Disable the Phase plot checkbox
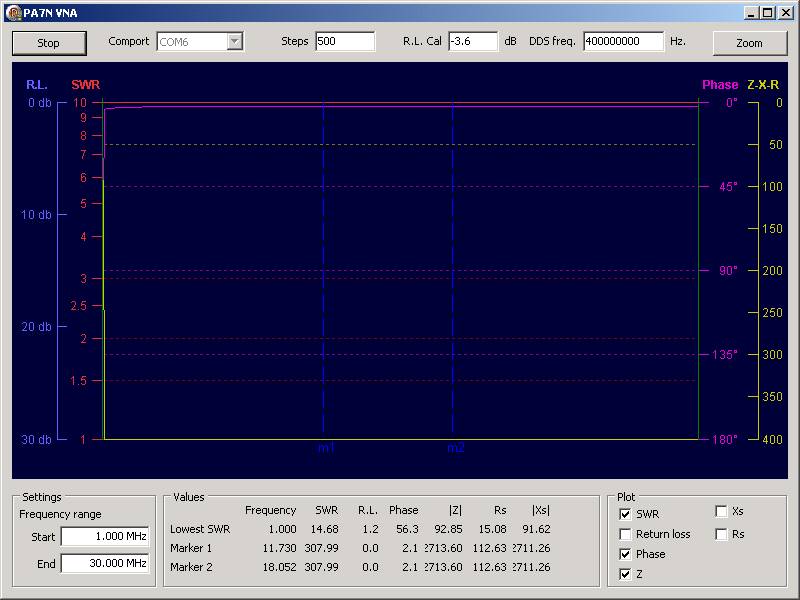Viewport: 800px width, 600px height. [x=626, y=554]
